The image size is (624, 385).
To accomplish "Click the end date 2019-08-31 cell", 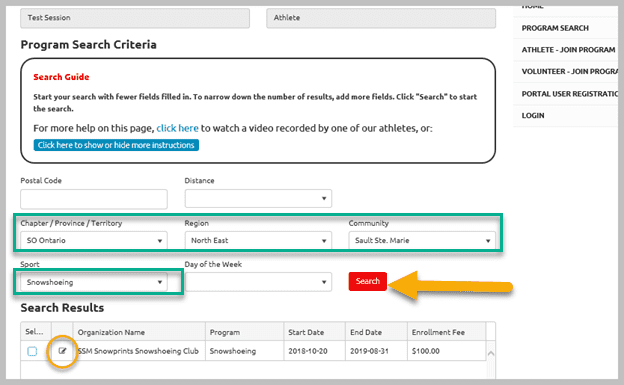I will (x=376, y=351).
